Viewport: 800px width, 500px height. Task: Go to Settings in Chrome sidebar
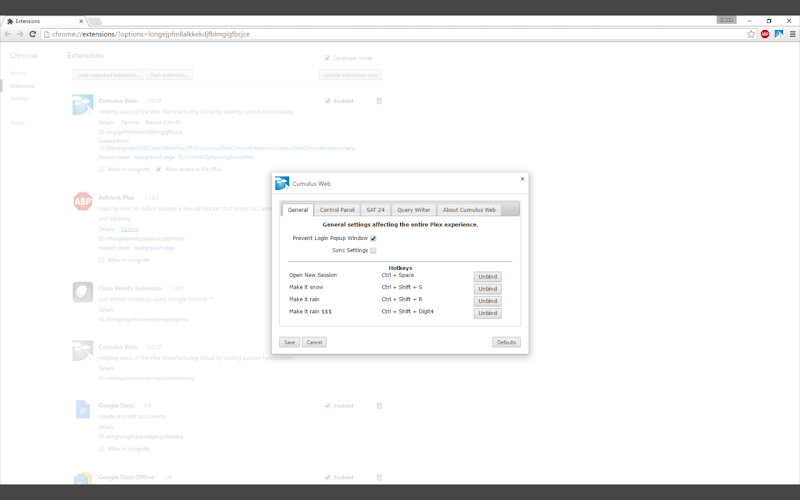[19, 98]
